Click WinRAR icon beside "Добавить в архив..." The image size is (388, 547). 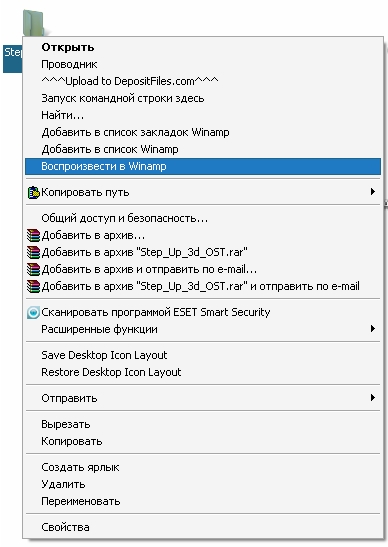[33, 235]
